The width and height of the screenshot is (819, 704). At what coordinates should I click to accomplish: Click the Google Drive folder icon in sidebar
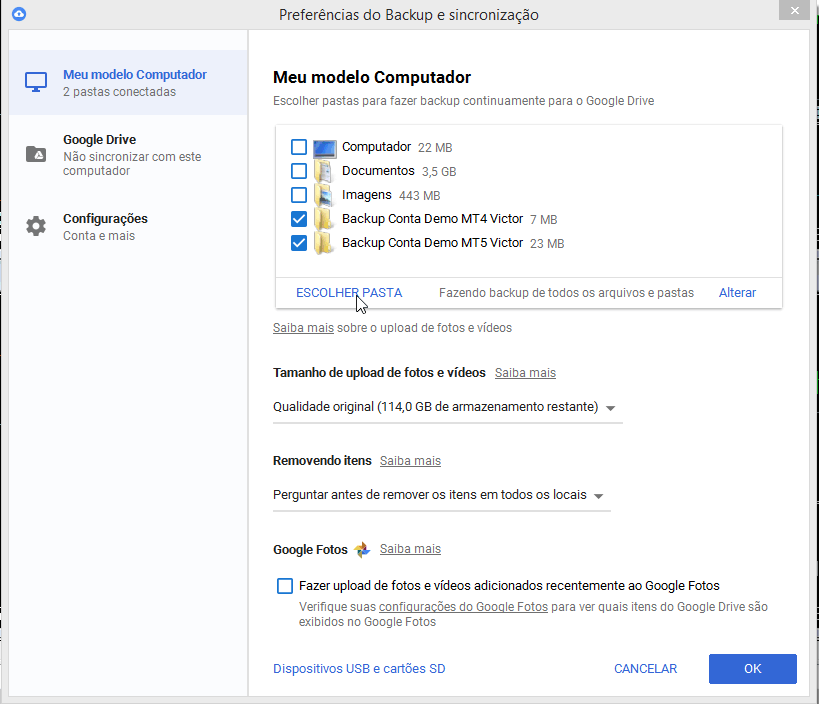(x=36, y=154)
